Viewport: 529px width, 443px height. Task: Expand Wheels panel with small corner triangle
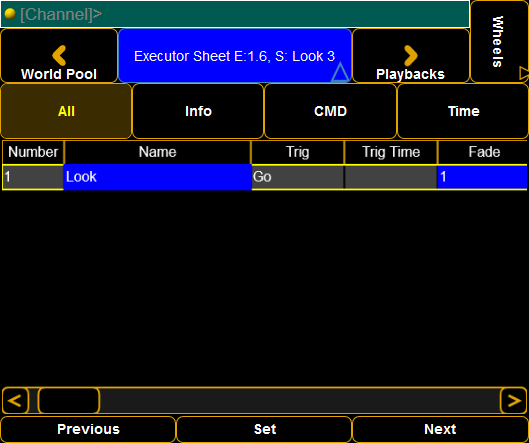tap(524, 73)
